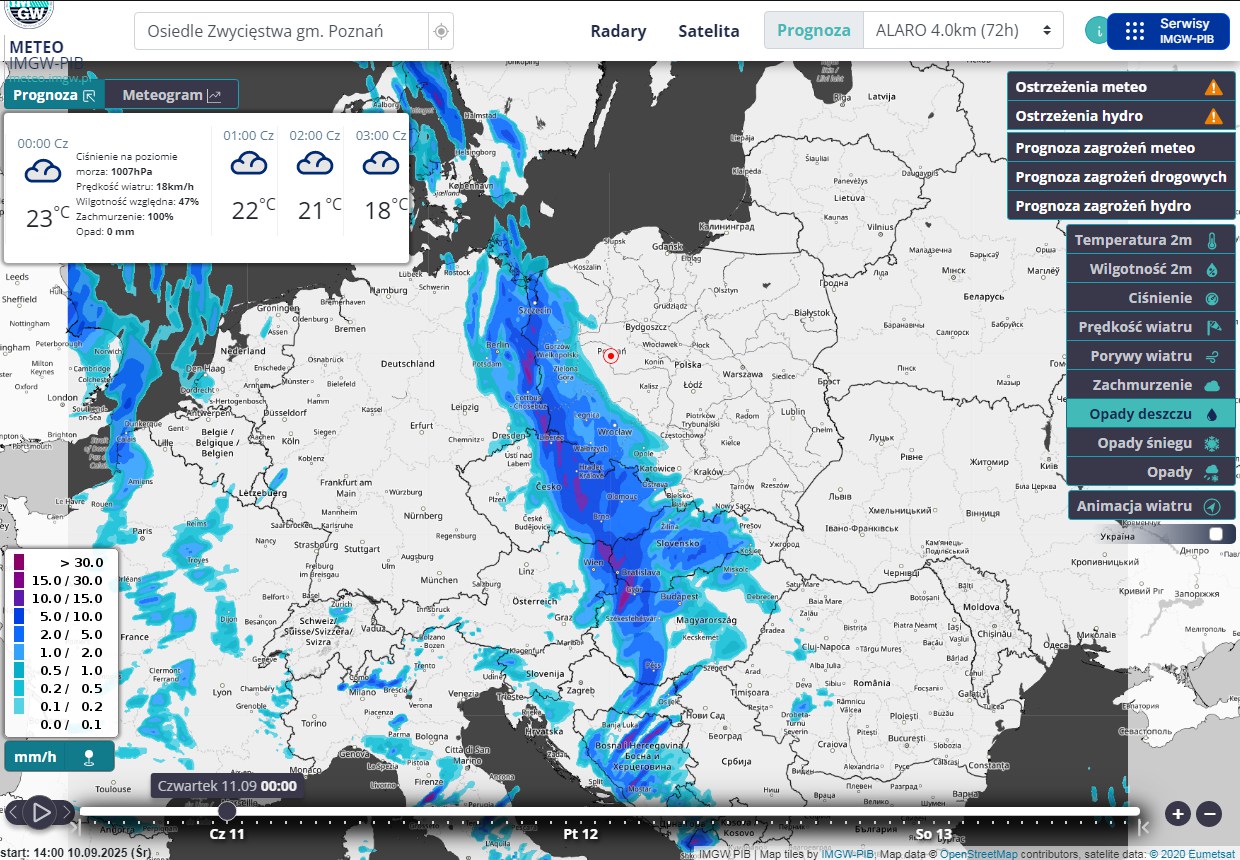Click the location search input field

[282, 31]
